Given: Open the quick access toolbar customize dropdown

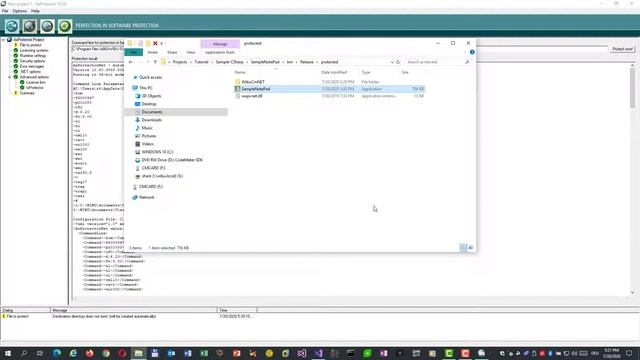Looking at the screenshot, I should click(x=162, y=43).
